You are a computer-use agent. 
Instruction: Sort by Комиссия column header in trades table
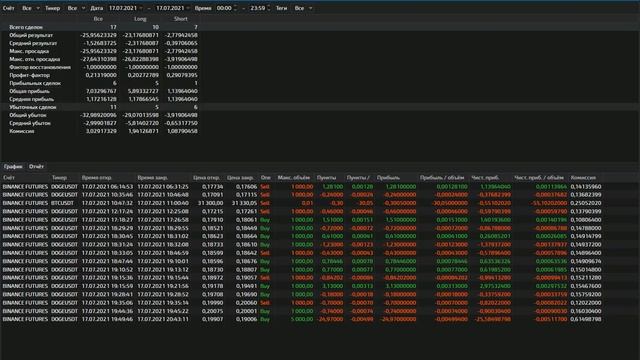583,178
